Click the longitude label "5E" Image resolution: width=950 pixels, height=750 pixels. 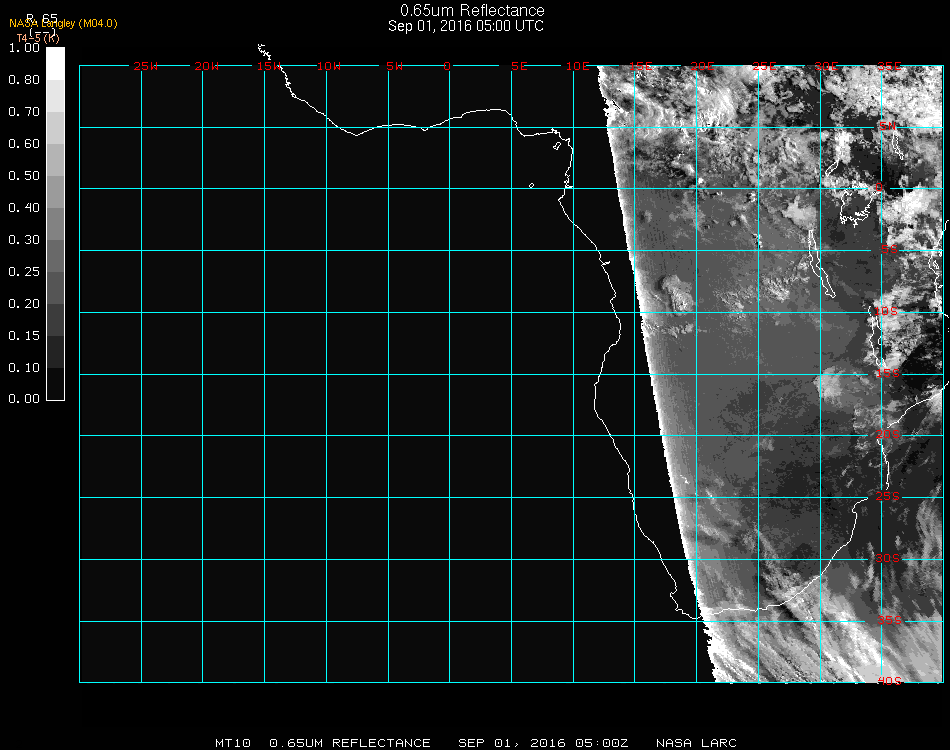(x=519, y=66)
